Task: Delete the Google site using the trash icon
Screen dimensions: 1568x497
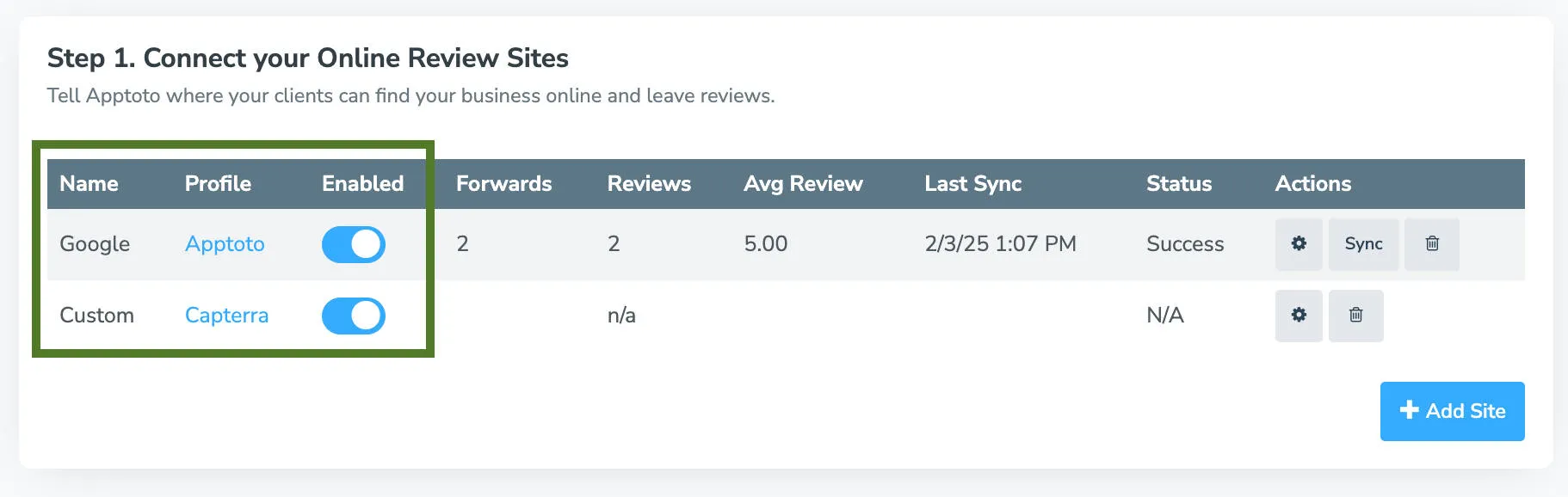Action: click(1432, 244)
